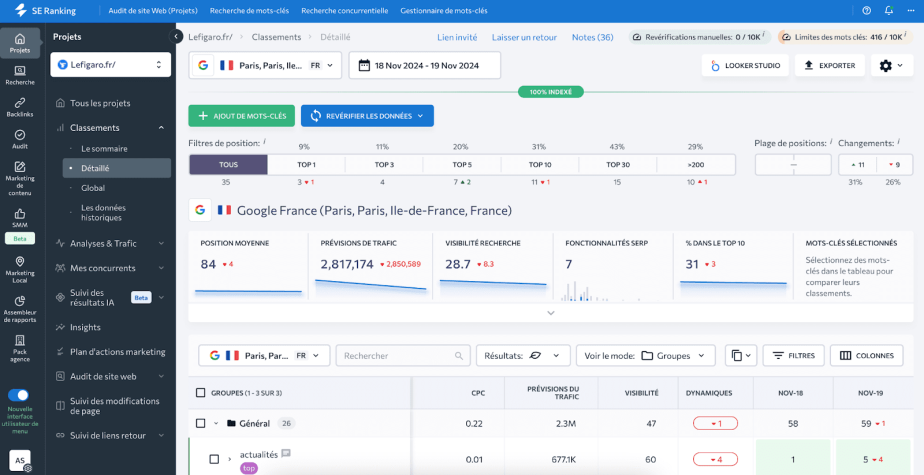Open the date range 18 Nov - 19 Nov 2024
The image size is (924, 475).
pyautogui.click(x=425, y=65)
